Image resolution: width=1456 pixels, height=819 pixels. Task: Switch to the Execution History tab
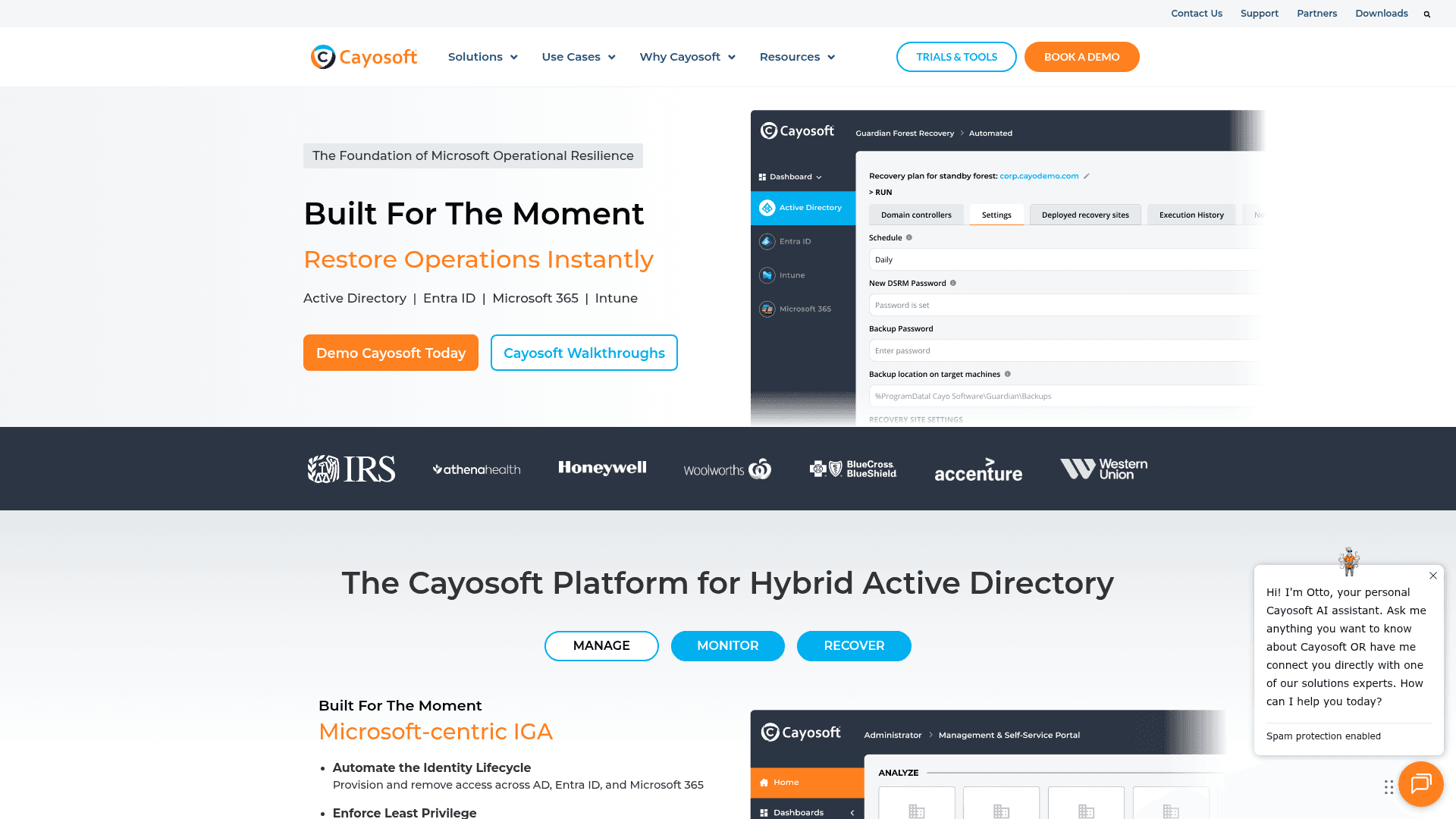coord(1191,215)
